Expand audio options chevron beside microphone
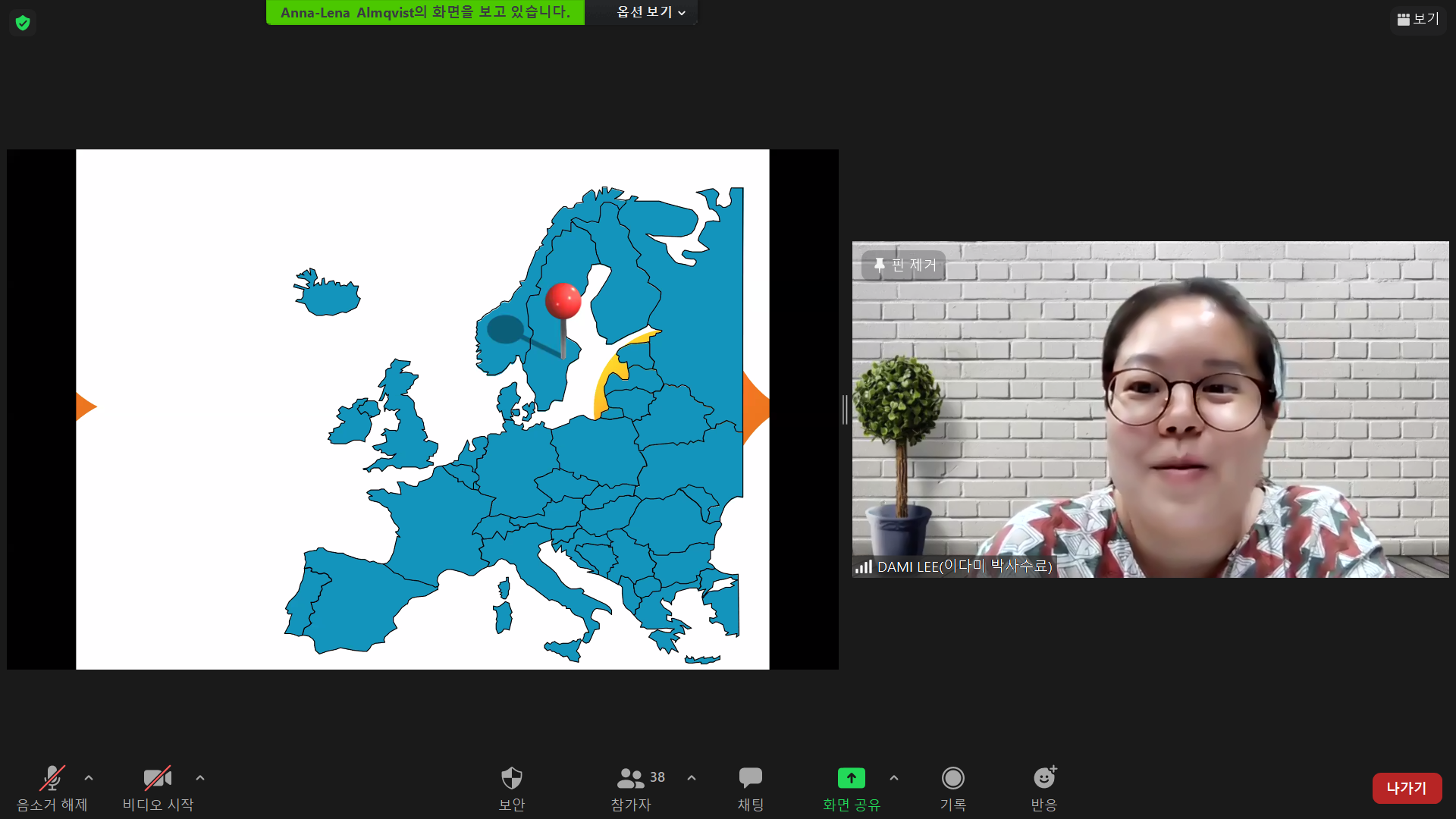Screen dimensions: 1456x819 tap(89, 778)
